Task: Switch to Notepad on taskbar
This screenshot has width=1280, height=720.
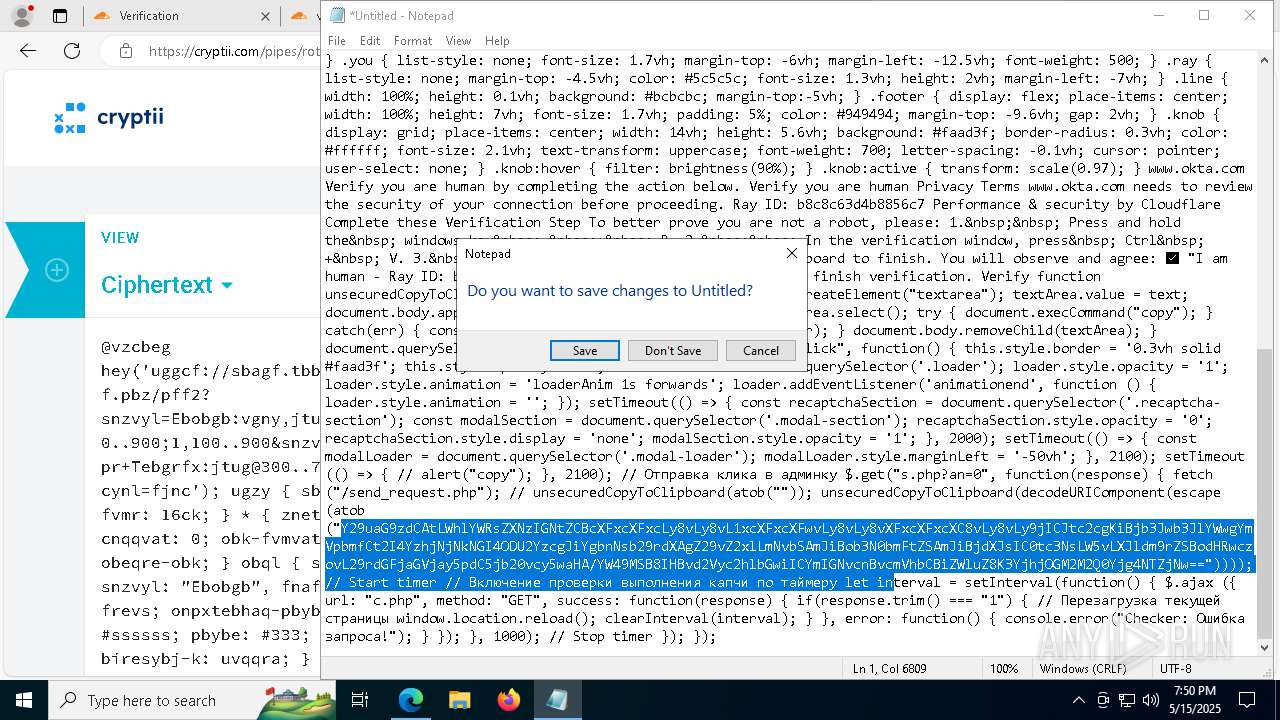Action: tap(557, 700)
